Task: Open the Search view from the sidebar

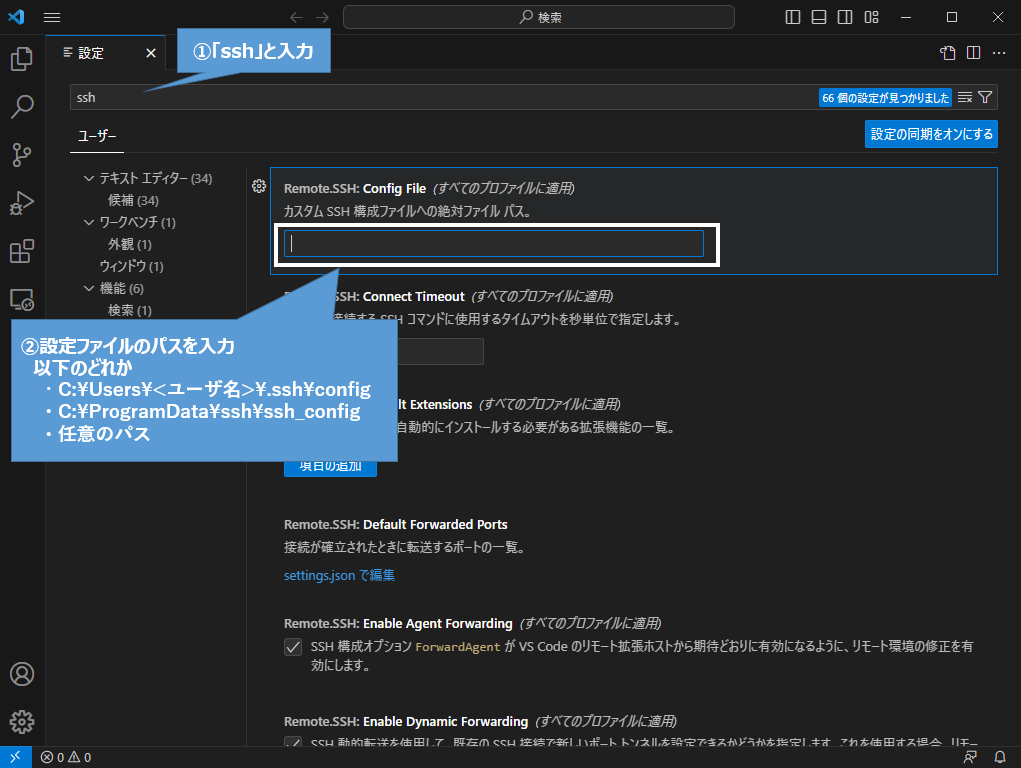Action: tap(22, 106)
